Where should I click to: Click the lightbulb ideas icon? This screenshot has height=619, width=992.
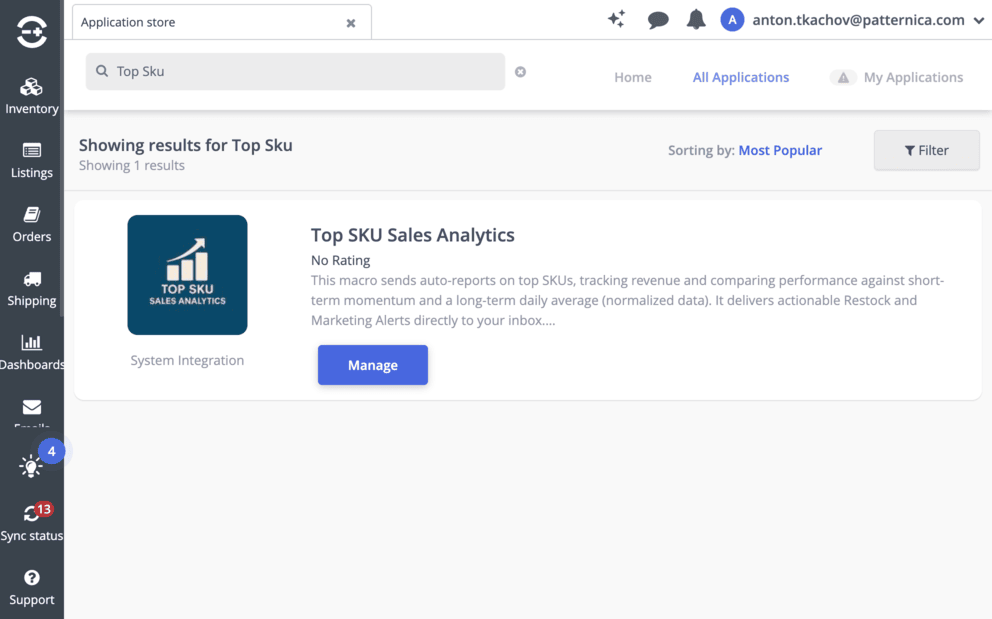tap(31, 466)
